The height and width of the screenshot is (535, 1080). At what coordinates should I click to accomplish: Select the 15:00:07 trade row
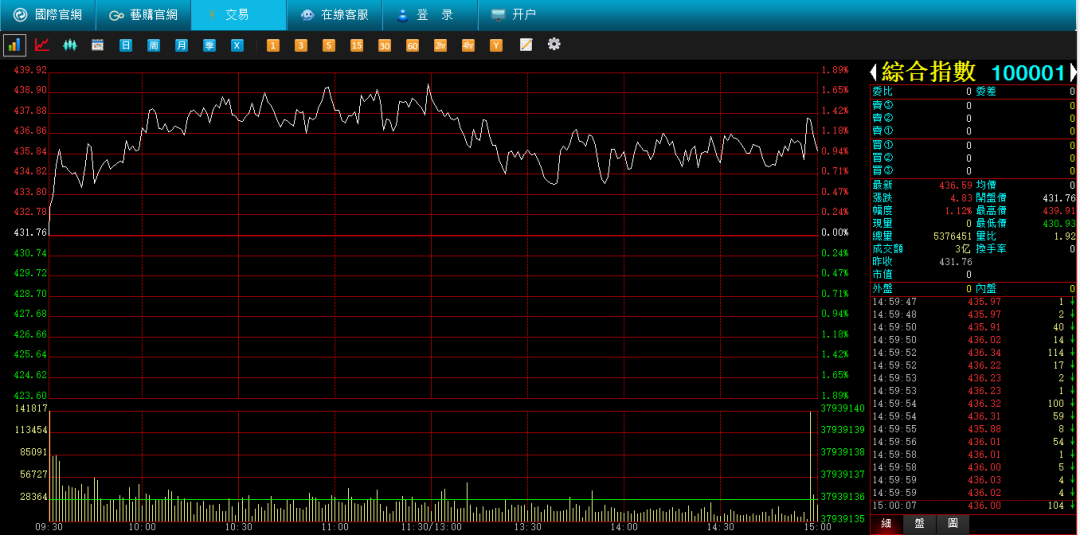tap(973, 506)
